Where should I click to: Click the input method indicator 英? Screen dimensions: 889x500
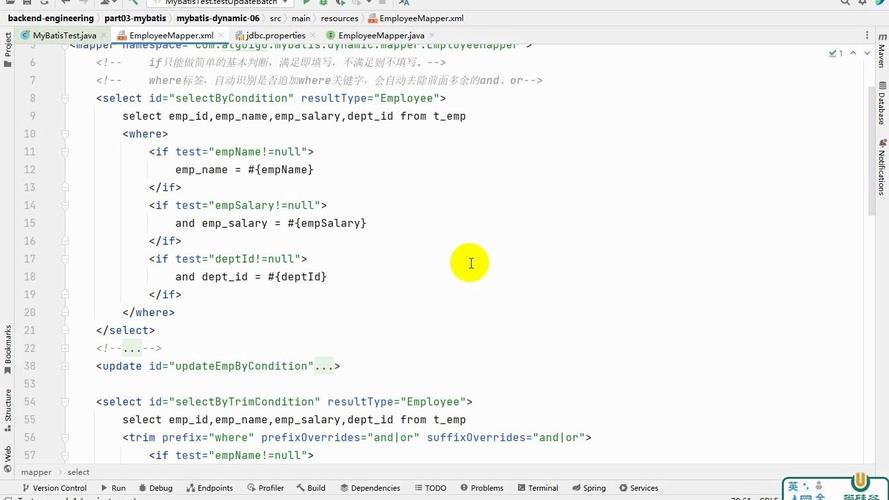[x=793, y=487]
